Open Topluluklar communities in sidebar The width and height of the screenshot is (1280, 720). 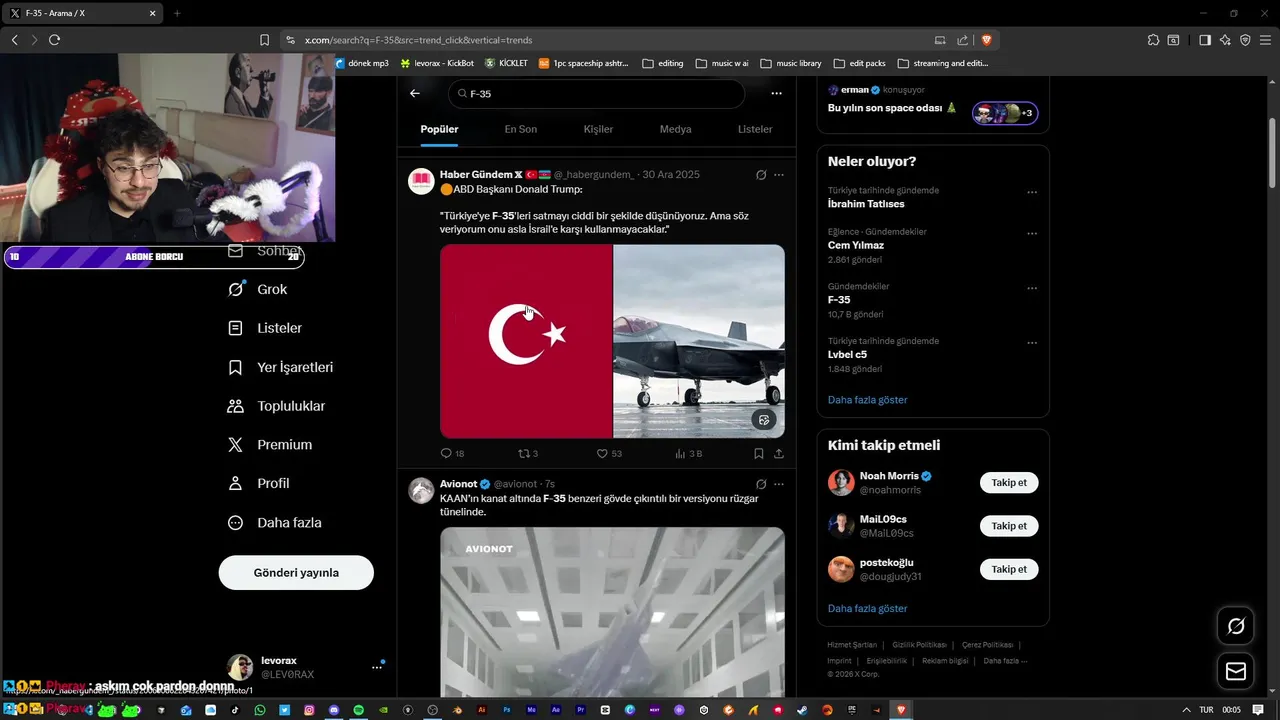click(x=277, y=406)
